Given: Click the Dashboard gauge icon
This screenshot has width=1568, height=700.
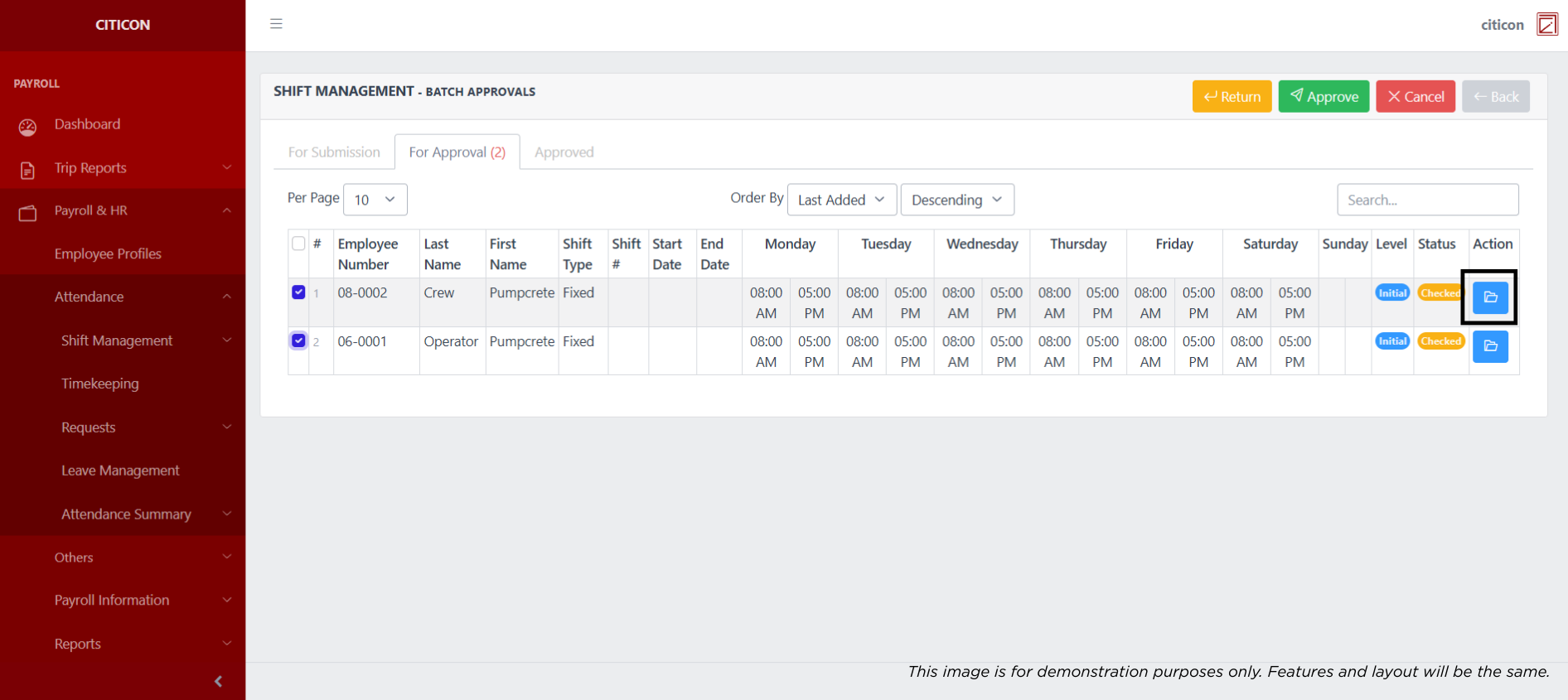Looking at the screenshot, I should [27, 127].
